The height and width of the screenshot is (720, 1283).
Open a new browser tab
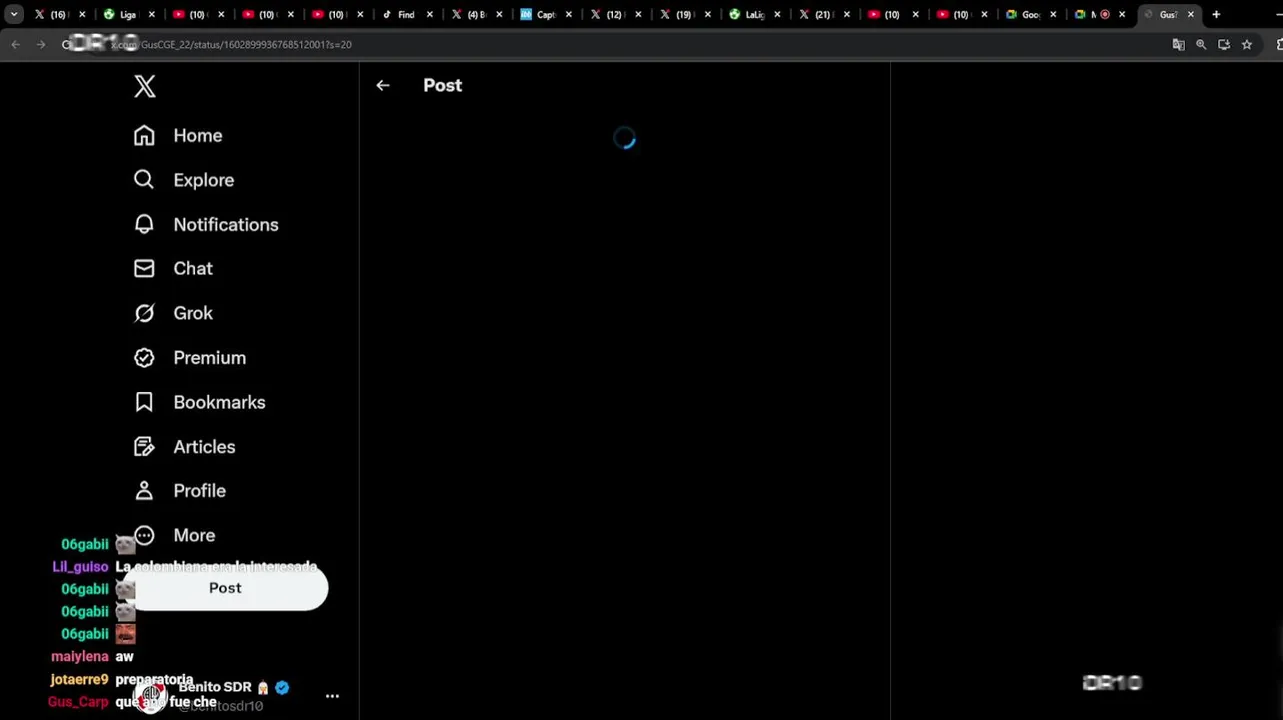[1216, 14]
